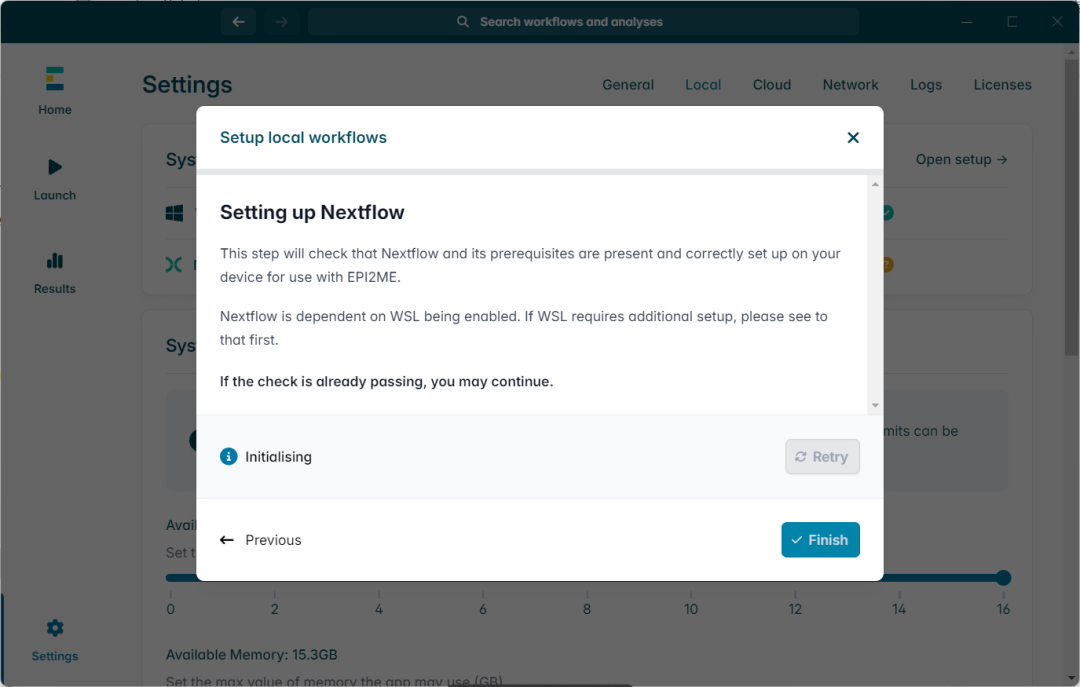Viewport: 1080px width, 687px height.
Task: Click the back navigation arrow
Action: [x=238, y=22]
